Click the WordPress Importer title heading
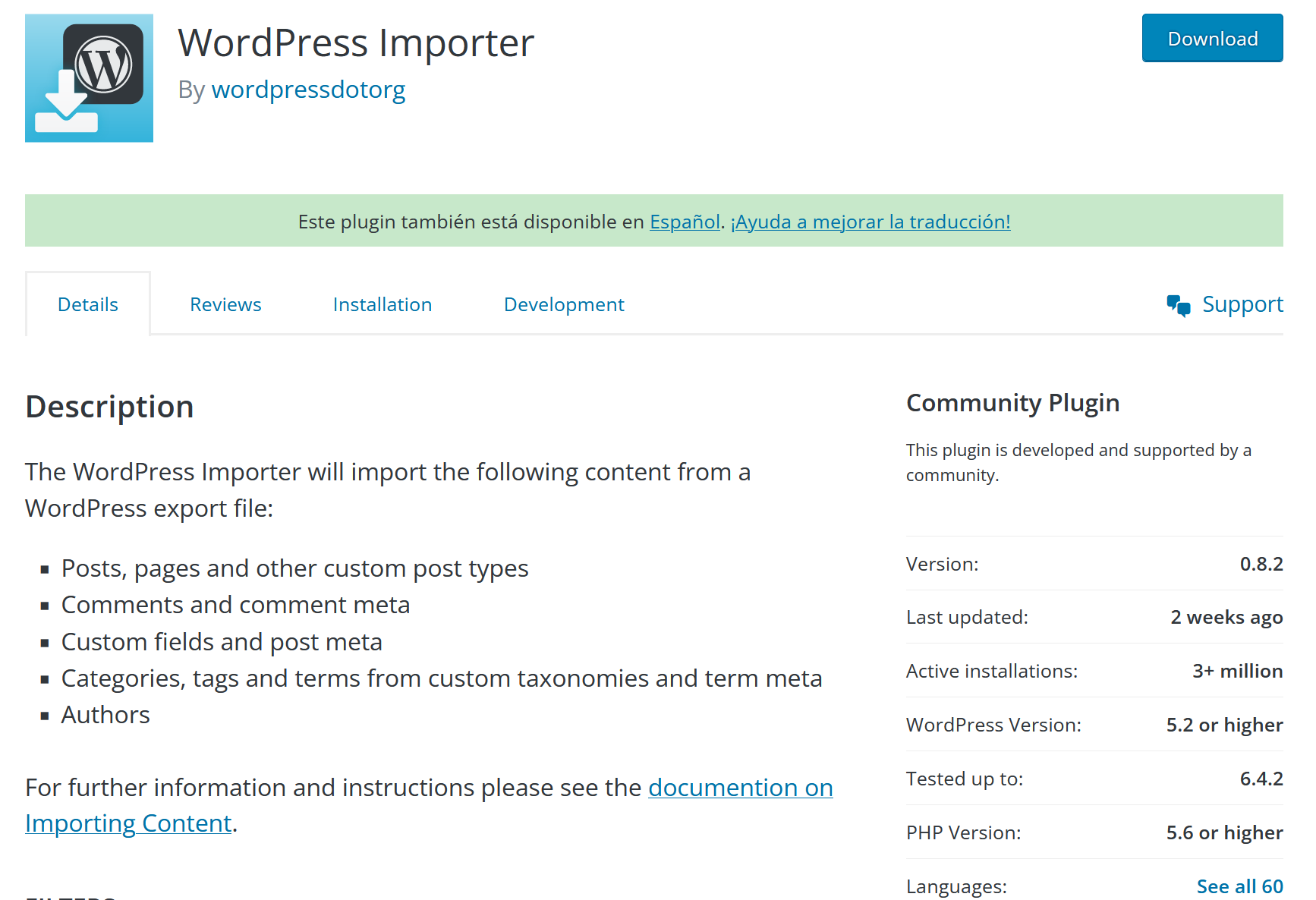The image size is (1316, 900). click(356, 42)
